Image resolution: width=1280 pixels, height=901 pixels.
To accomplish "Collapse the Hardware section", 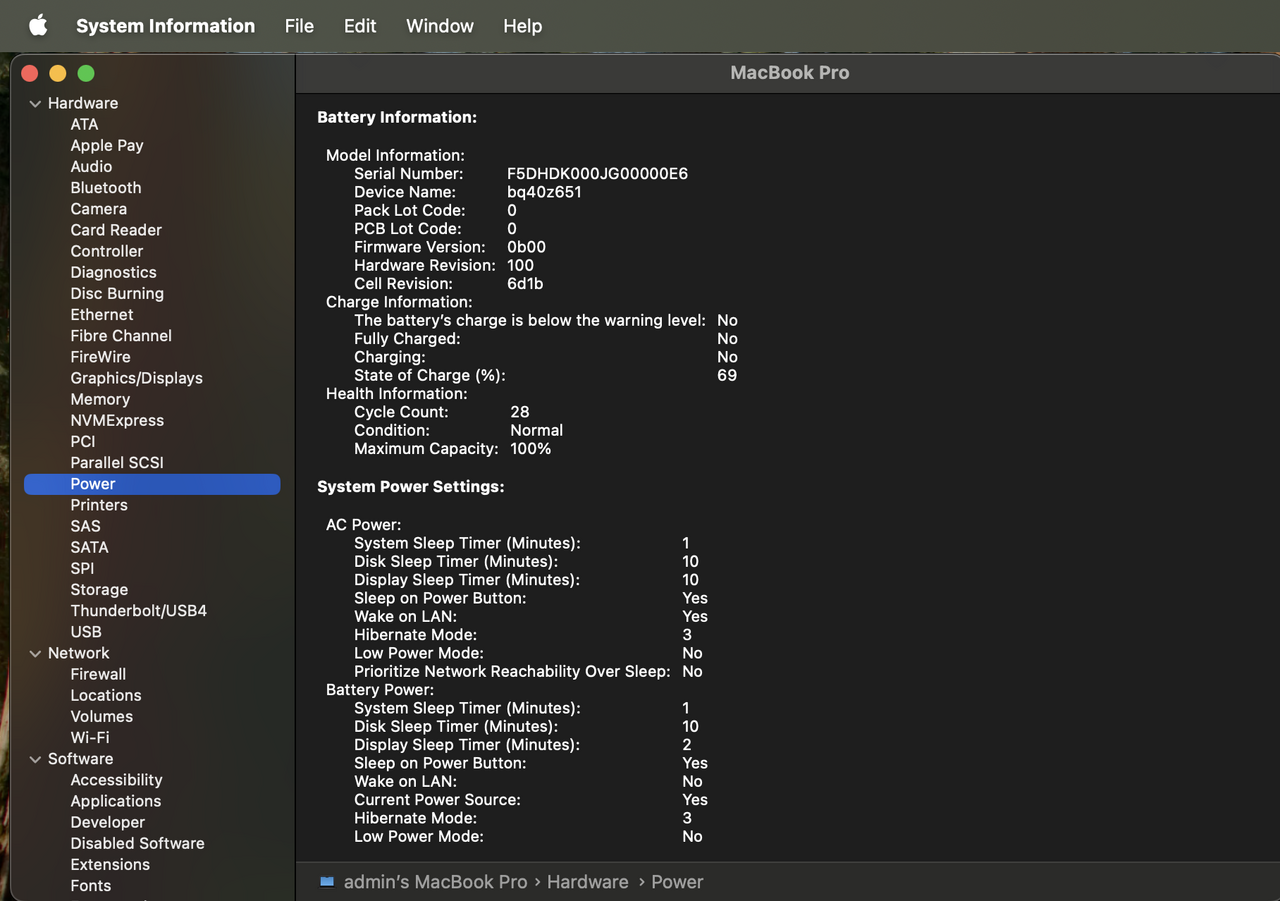I will (35, 104).
